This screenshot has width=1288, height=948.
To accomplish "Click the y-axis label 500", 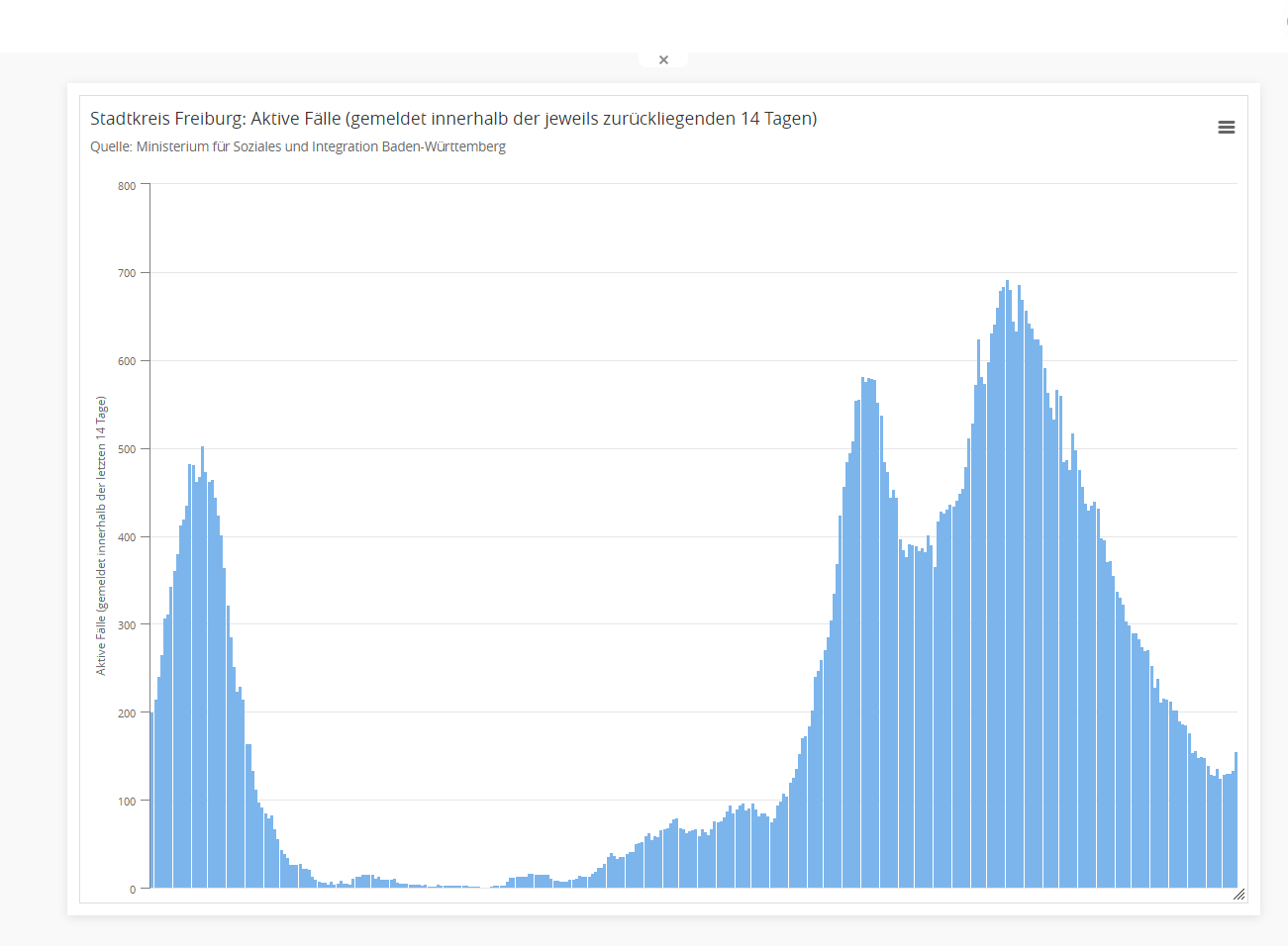I will pyautogui.click(x=127, y=449).
